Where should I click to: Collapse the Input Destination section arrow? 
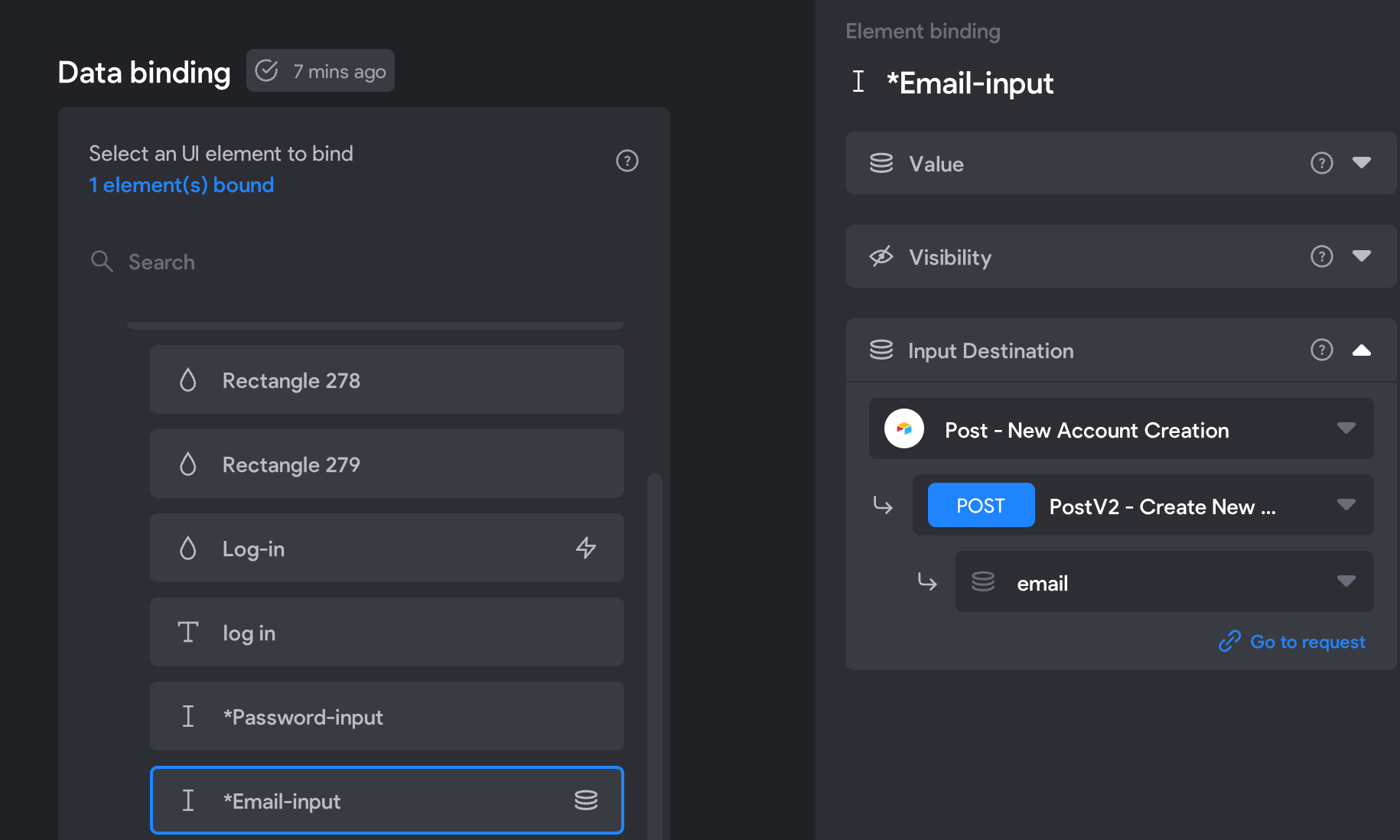(1362, 350)
